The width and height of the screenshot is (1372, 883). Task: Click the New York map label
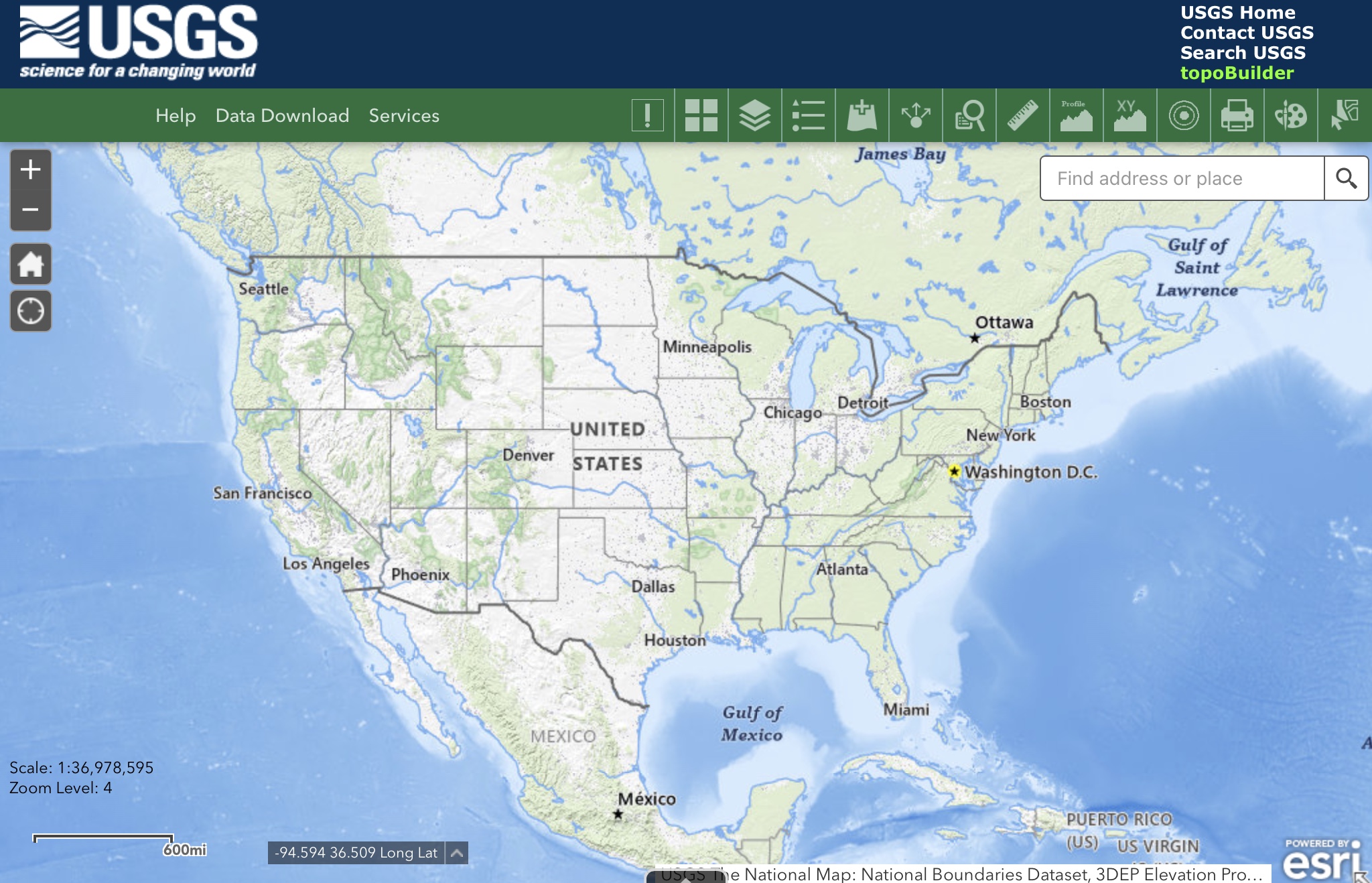click(x=1000, y=435)
